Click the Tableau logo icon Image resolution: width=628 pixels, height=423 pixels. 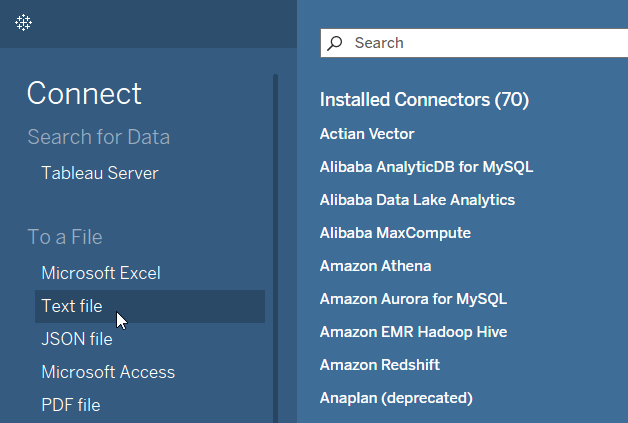click(x=24, y=22)
